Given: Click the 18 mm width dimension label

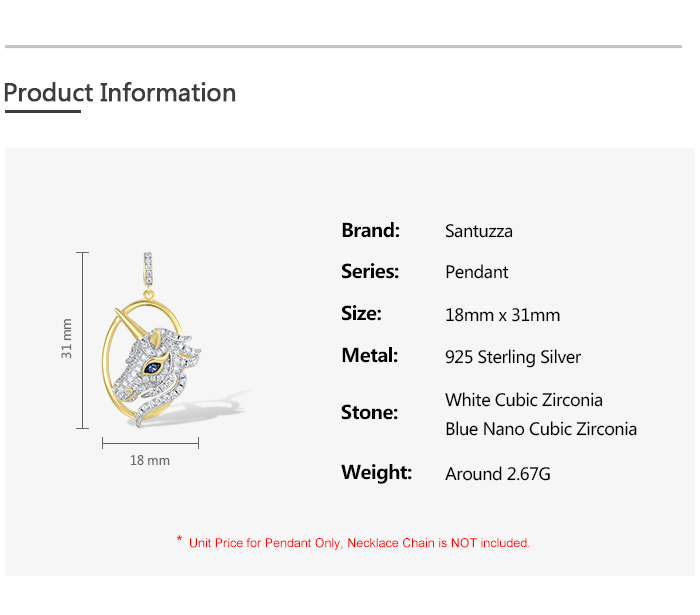Looking at the screenshot, I should [x=150, y=461].
